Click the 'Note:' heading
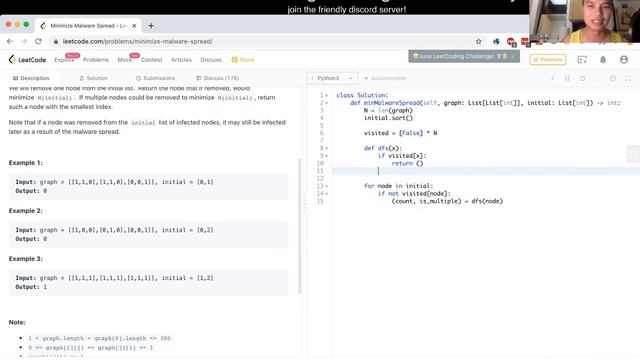The height and width of the screenshot is (360, 640). pyautogui.click(x=17, y=322)
